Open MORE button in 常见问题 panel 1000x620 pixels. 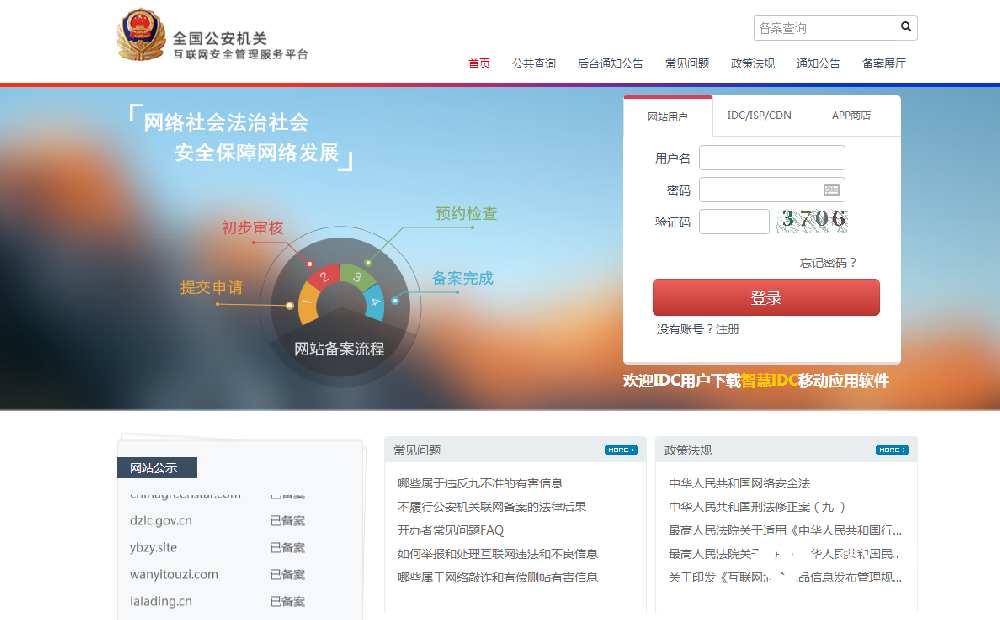tap(620, 450)
